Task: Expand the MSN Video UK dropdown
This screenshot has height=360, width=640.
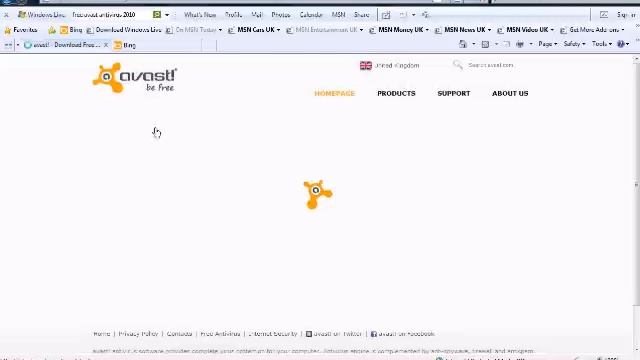Action: point(552,30)
